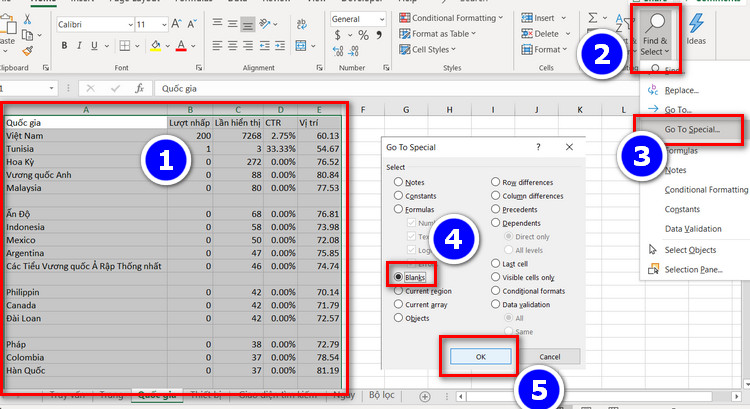Apply Italic formatting icon
Screen dimensions: 750x409
[x=79, y=46]
